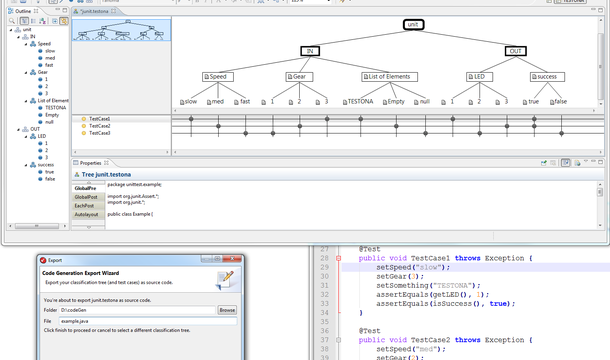Select TestCase1 in test case list
610x360 pixels.
[x=100, y=119]
